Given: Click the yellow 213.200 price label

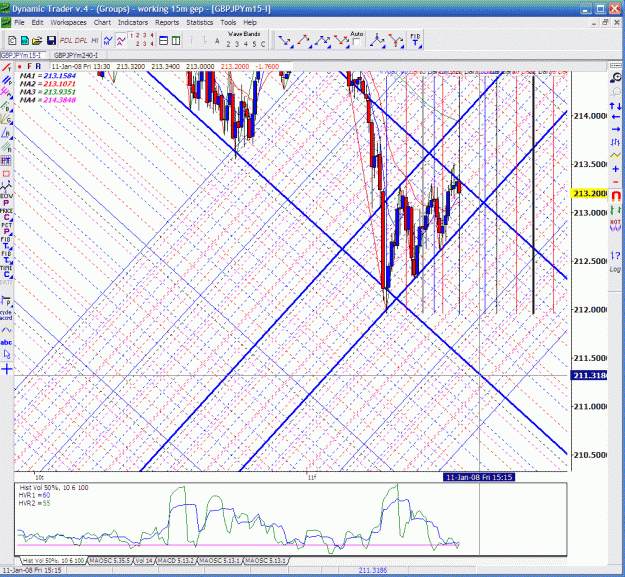Looking at the screenshot, I should click(589, 194).
